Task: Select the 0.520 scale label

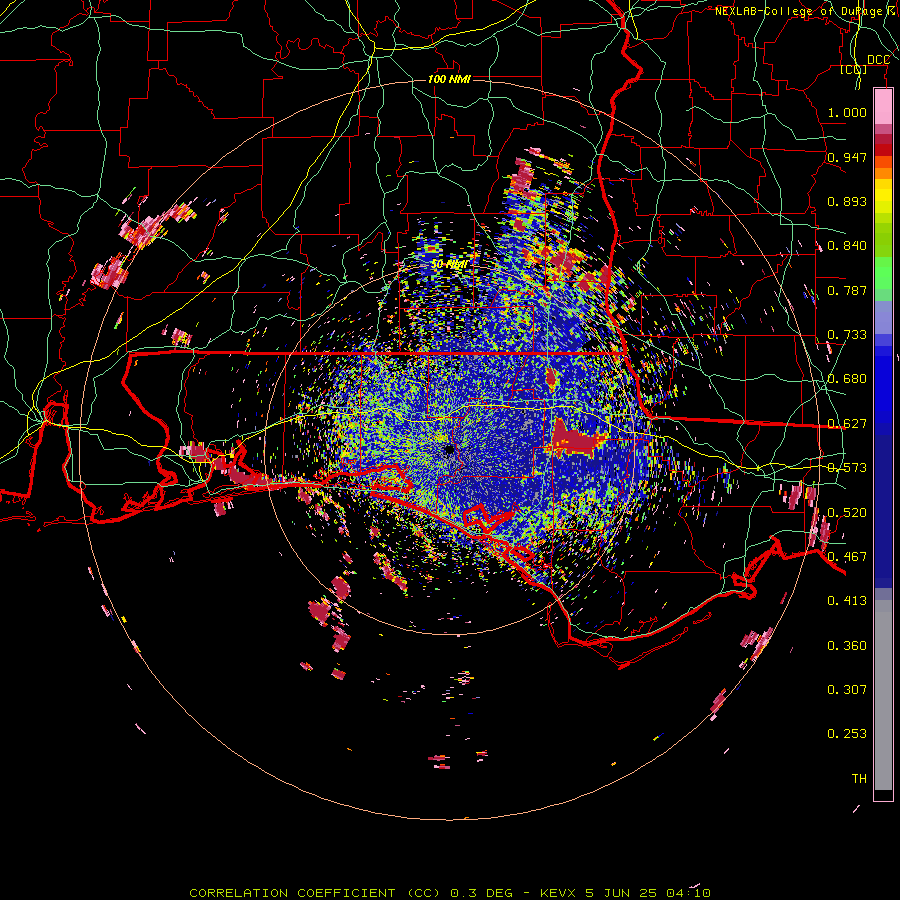Action: point(847,513)
